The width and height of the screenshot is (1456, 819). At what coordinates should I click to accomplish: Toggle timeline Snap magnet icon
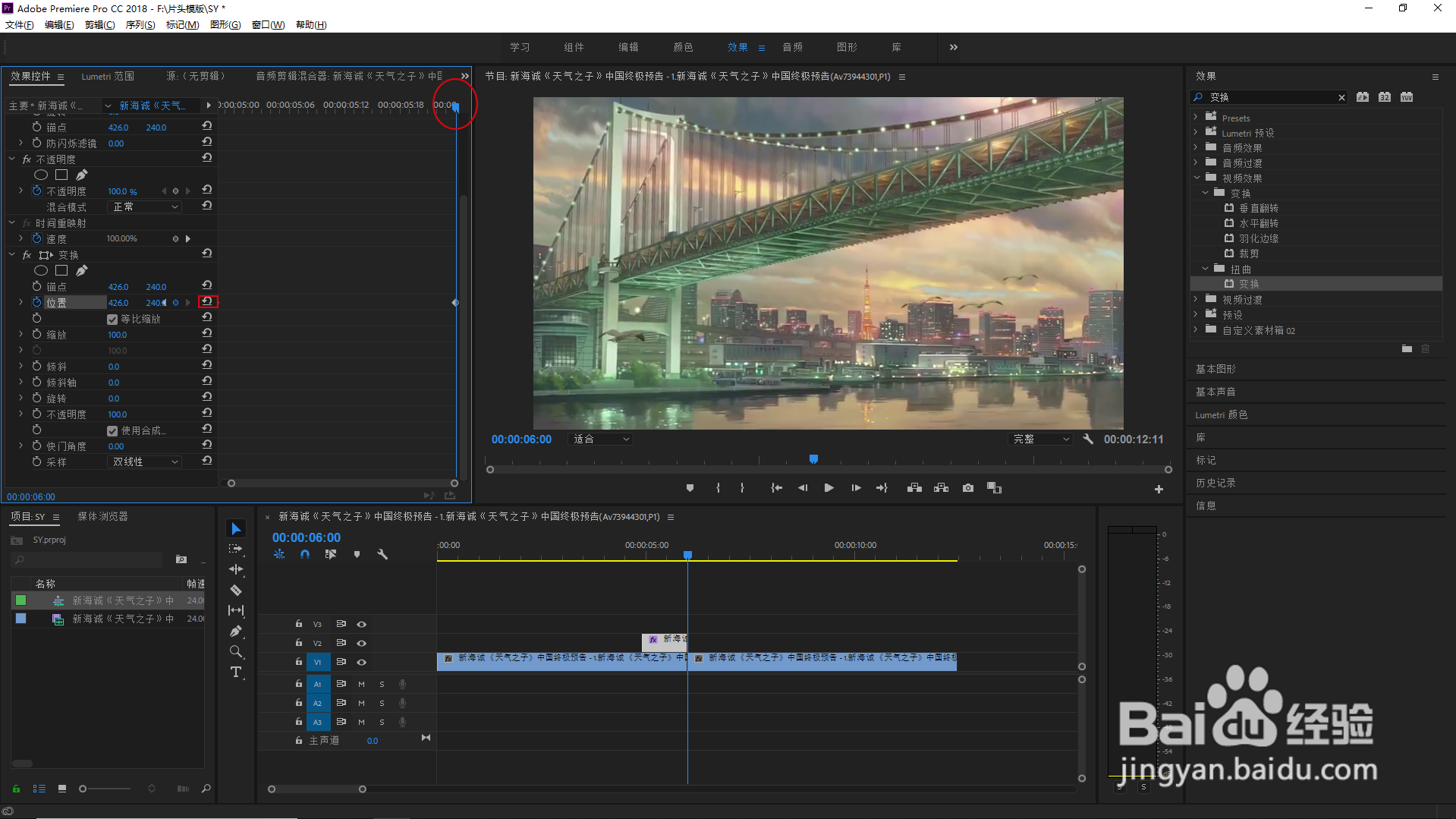pyautogui.click(x=305, y=554)
